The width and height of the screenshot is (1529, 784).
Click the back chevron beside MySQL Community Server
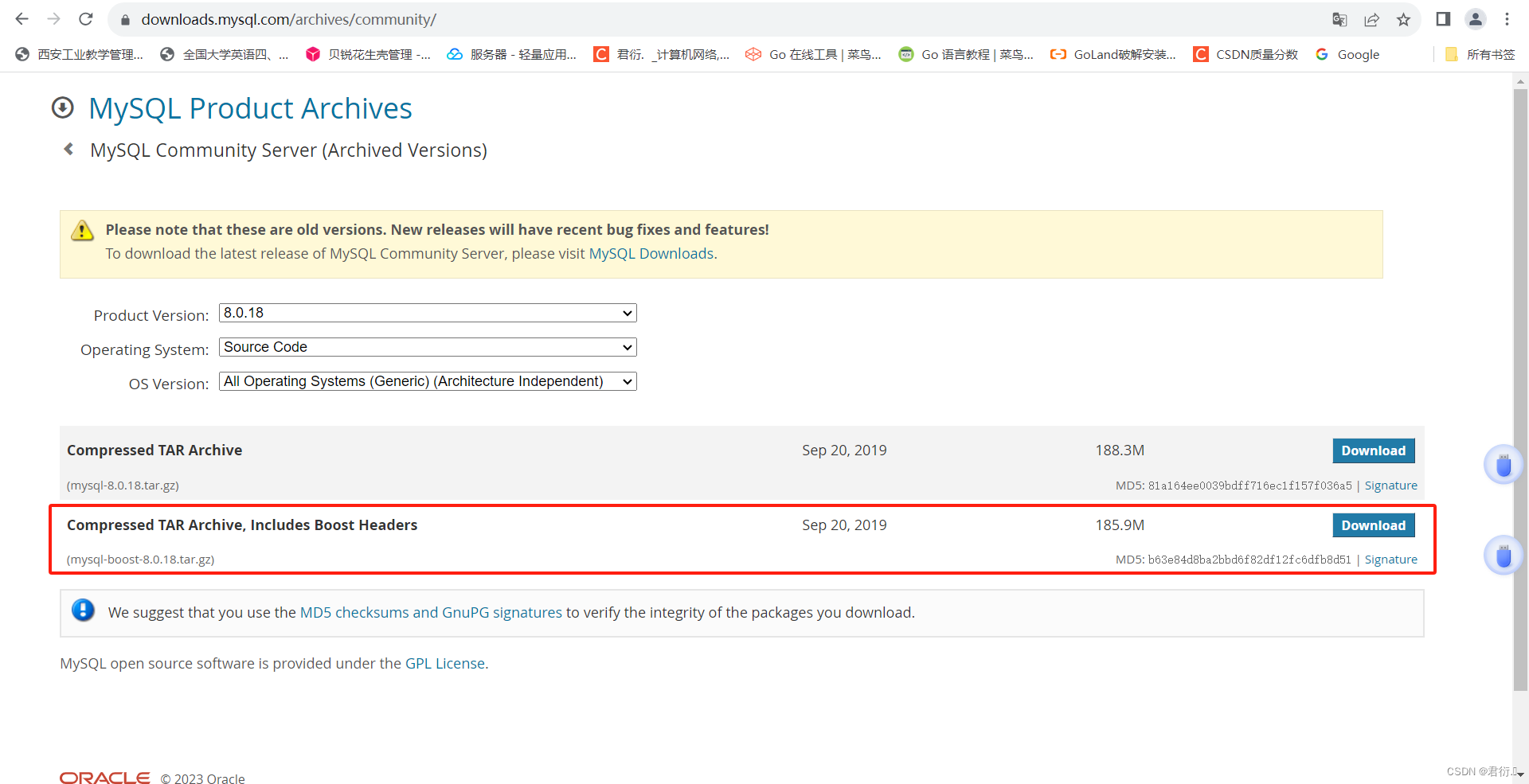(68, 149)
